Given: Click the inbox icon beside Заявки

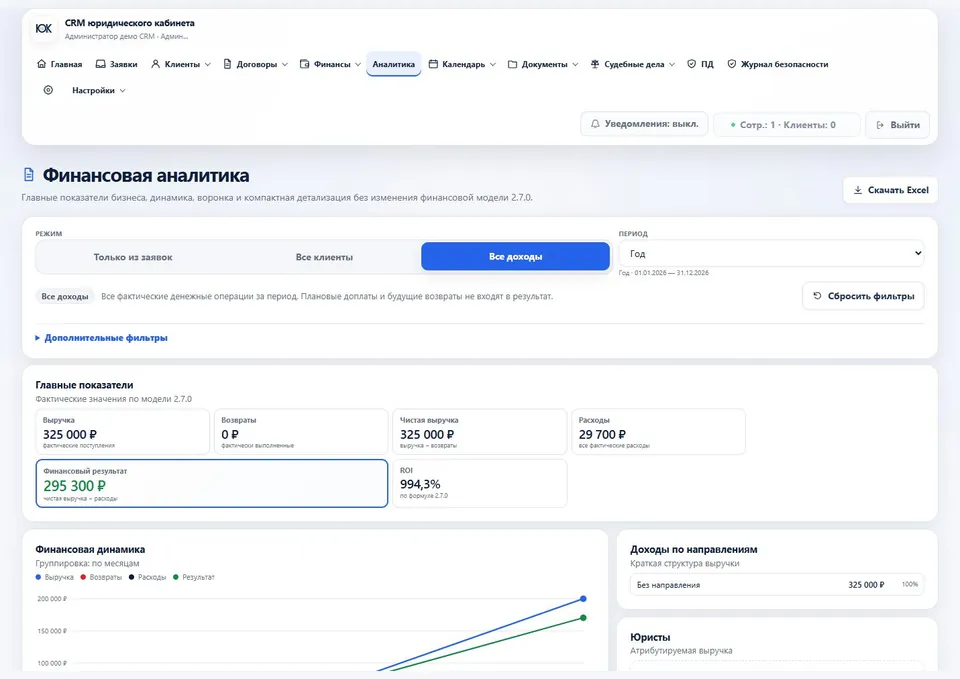Looking at the screenshot, I should click(100, 64).
